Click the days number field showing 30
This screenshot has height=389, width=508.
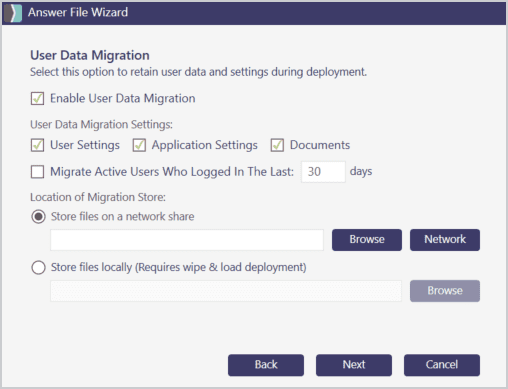323,172
